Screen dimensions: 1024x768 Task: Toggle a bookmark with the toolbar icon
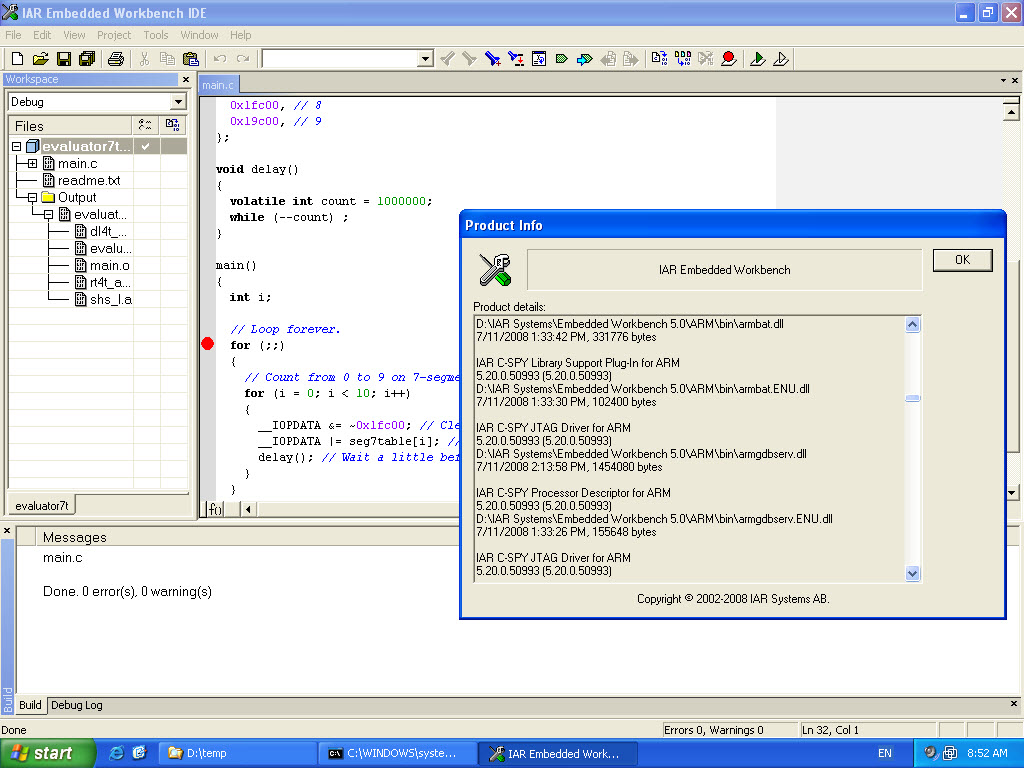(x=562, y=59)
